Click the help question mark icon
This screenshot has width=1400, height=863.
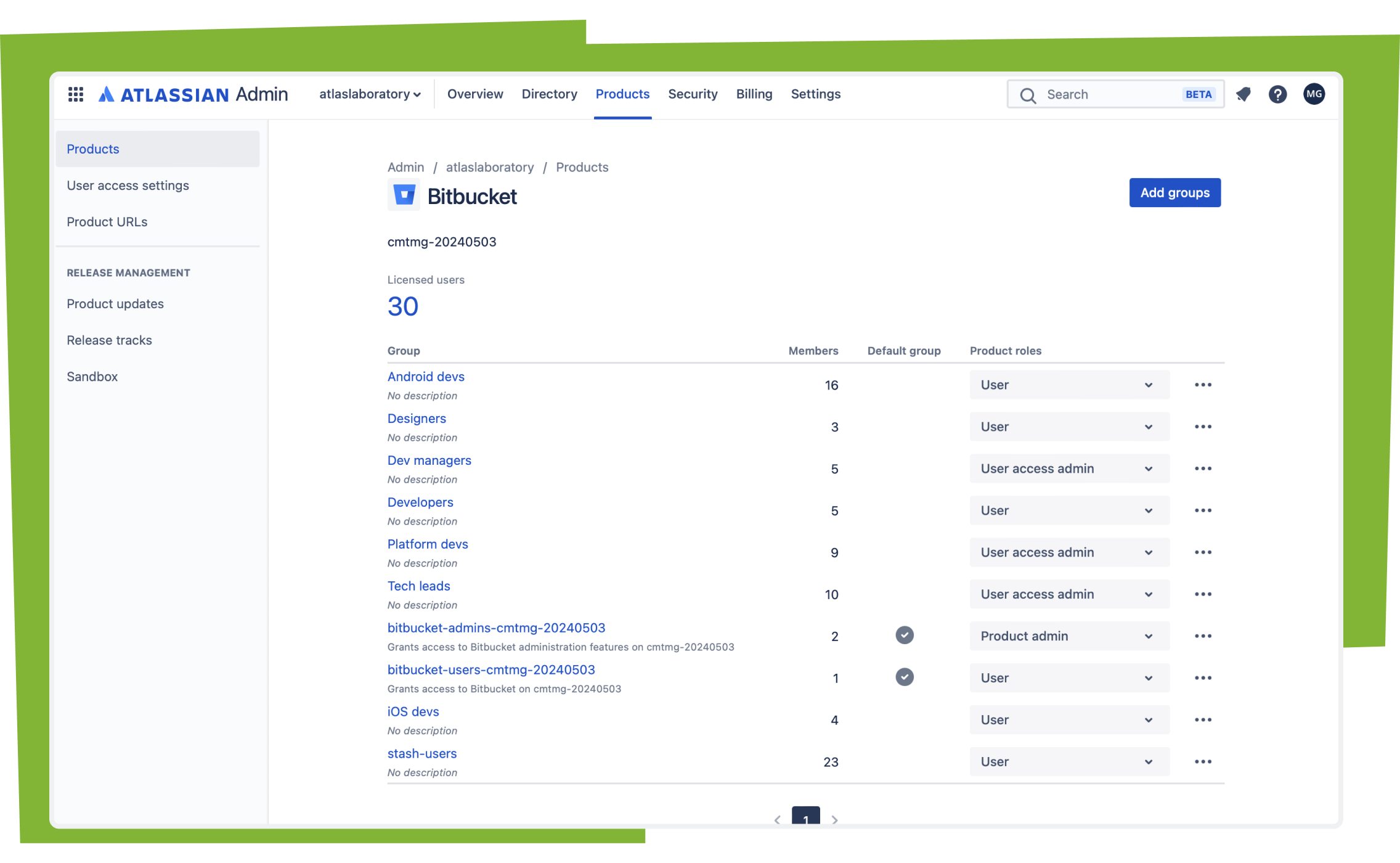pos(1278,94)
